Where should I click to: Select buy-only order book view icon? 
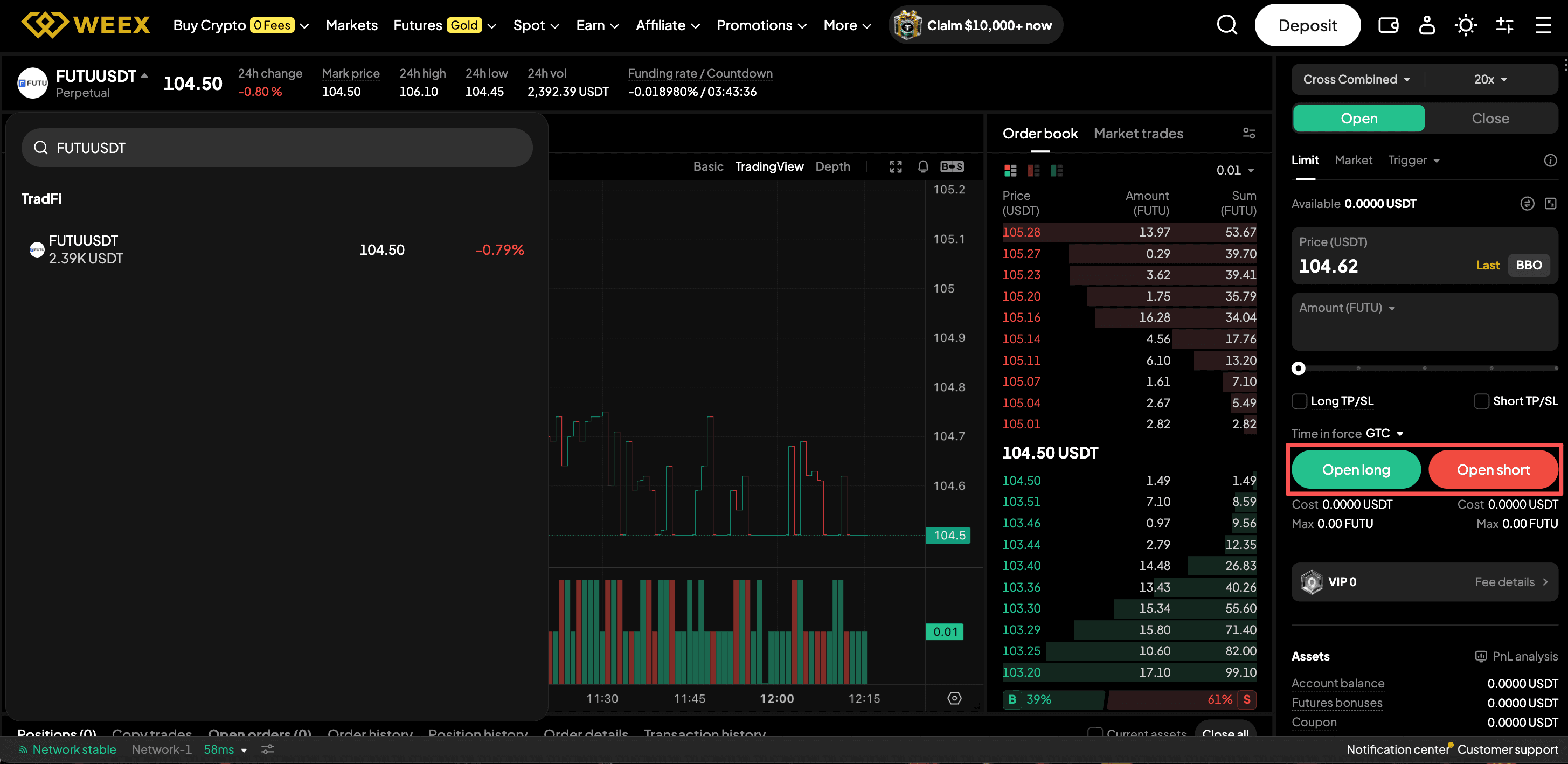[x=1057, y=170]
